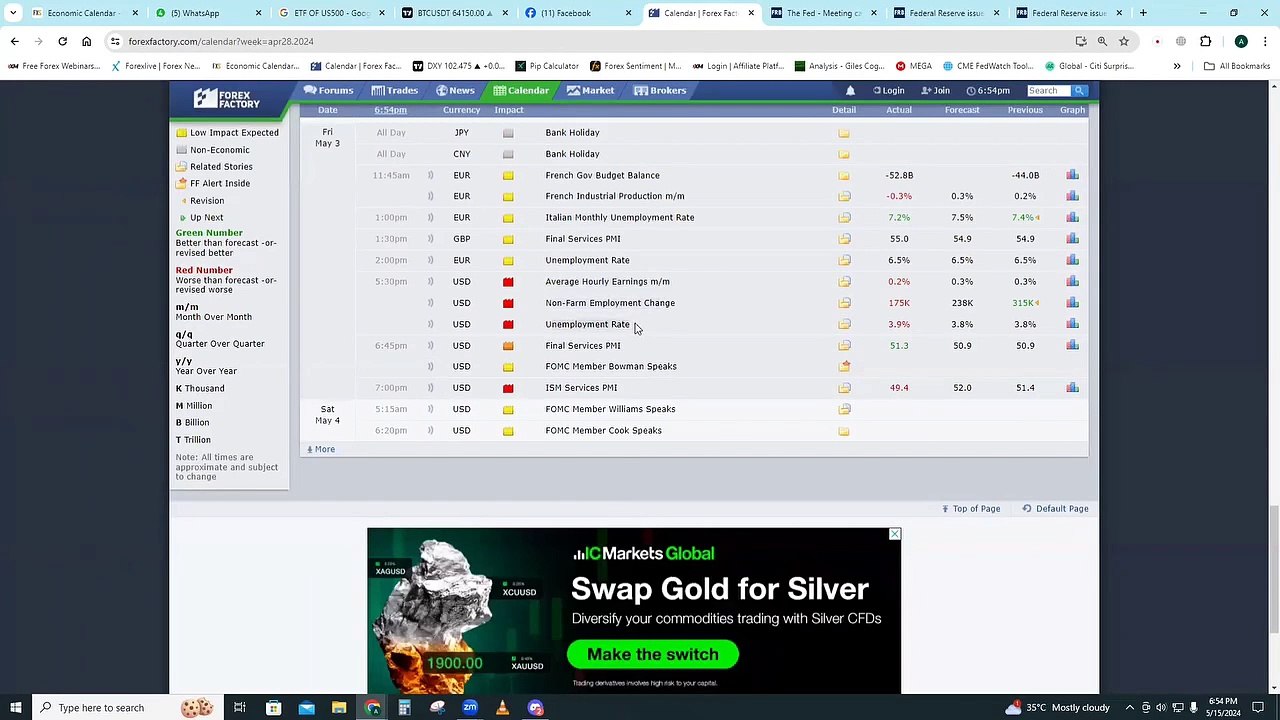Toggle sound alert for Final Services PMI GBP
Screen dimensions: 1280x720
[431, 239]
